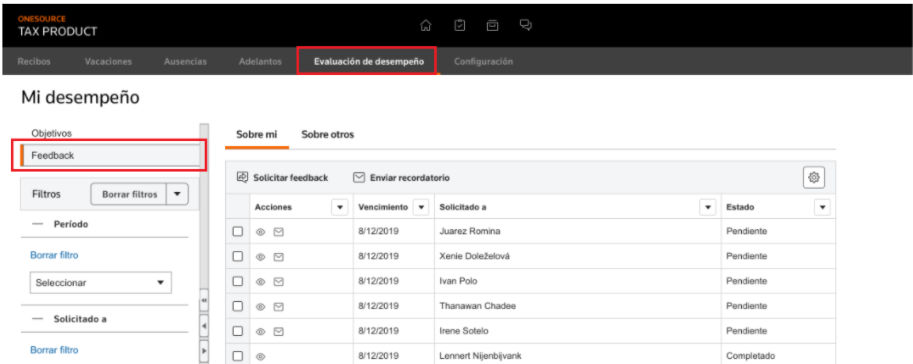Select Objetivos in the left panel
This screenshot has width=913, height=364.
pos(52,133)
